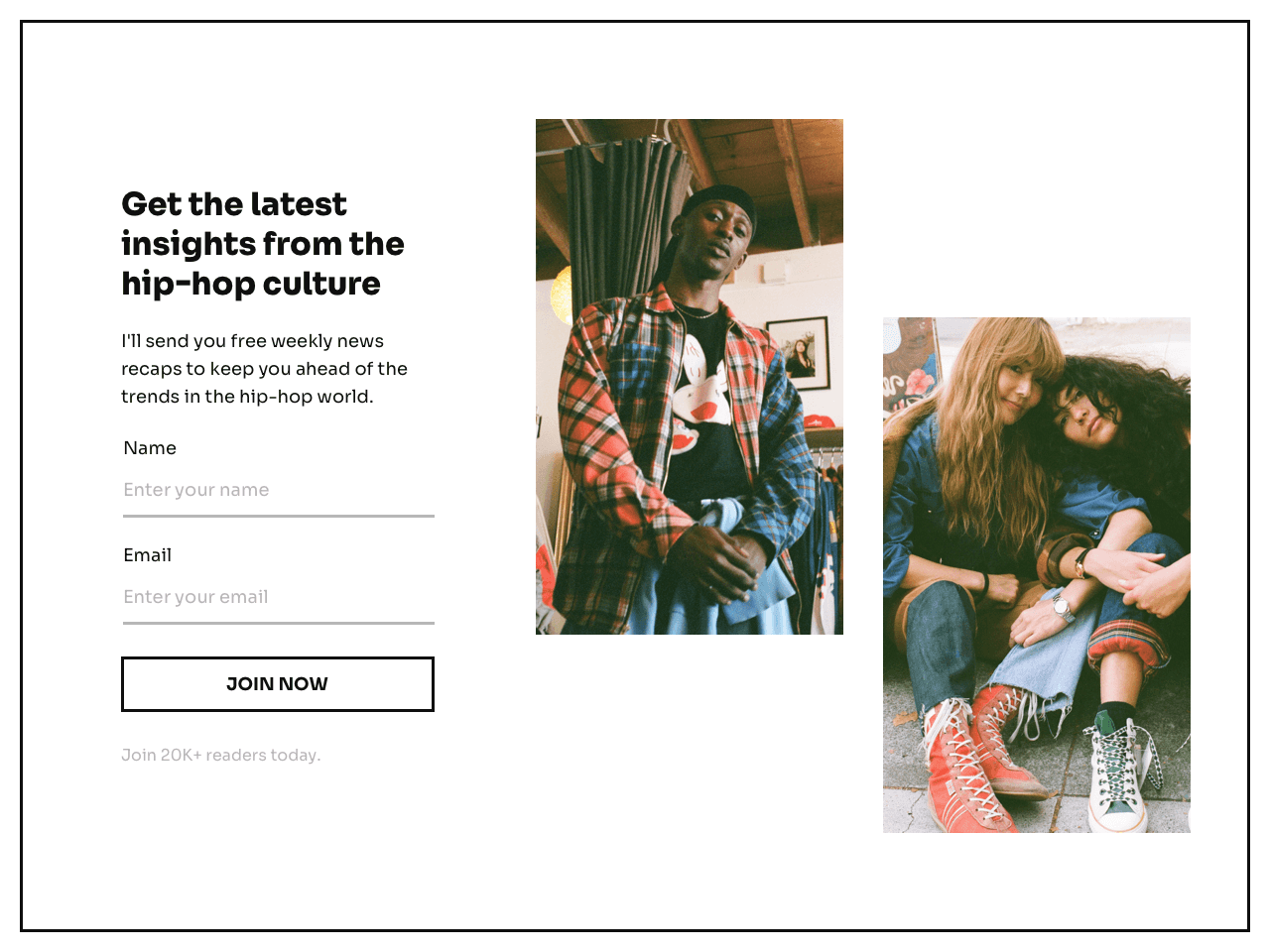The width and height of the screenshot is (1270, 952).
Task: Click the framed portrait on the wall
Action: (x=798, y=353)
